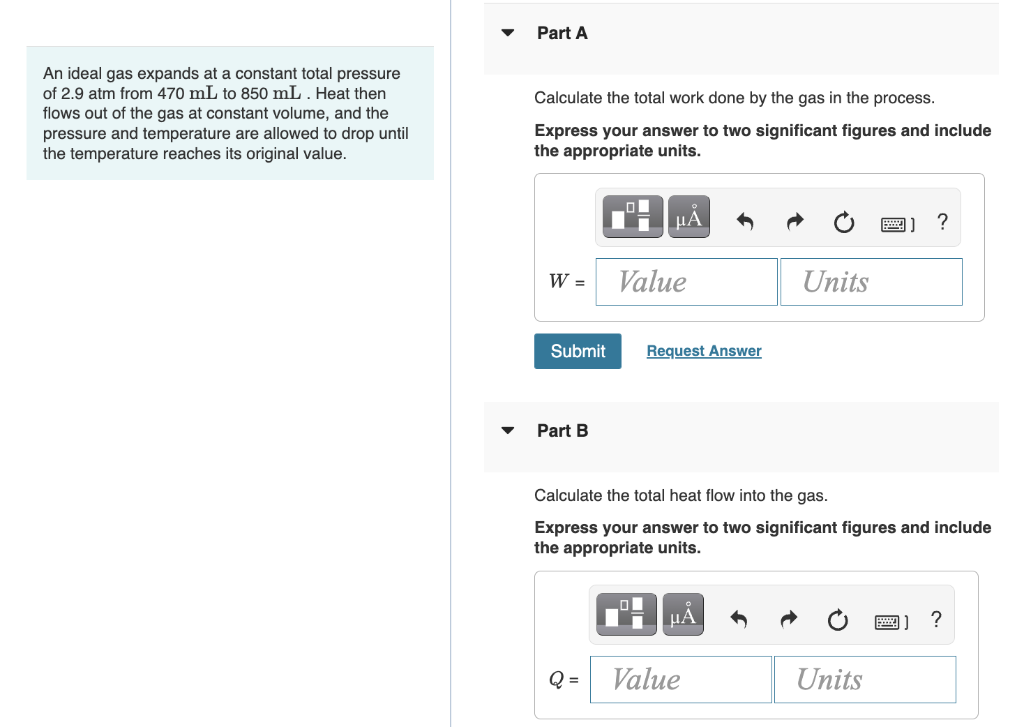Image resolution: width=1024 pixels, height=727 pixels.
Task: Submit the Part A answer
Action: 578,351
